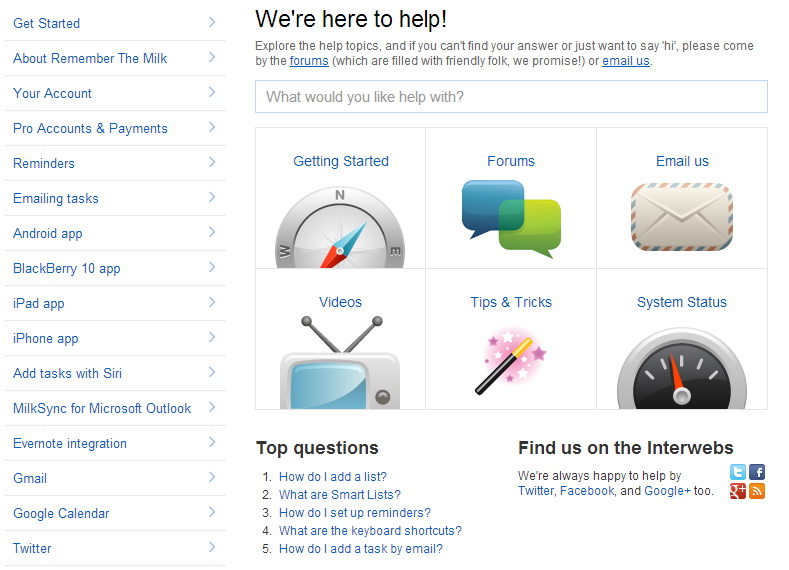Expand the Reminders chevron arrow

212,162
